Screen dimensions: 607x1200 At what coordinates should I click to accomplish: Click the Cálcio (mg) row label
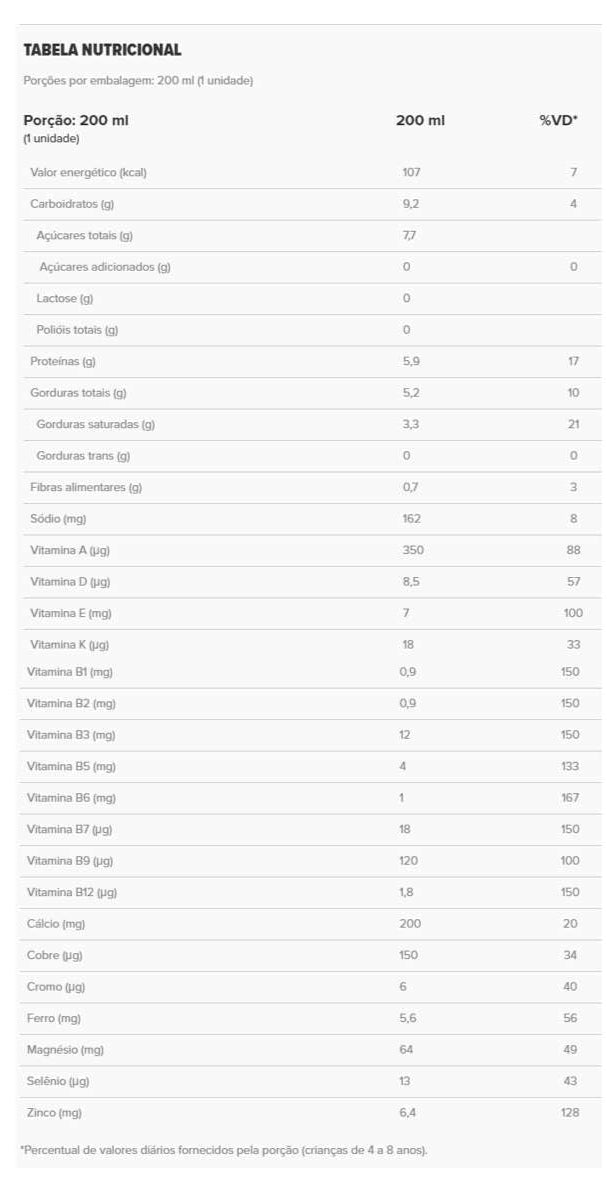click(56, 924)
